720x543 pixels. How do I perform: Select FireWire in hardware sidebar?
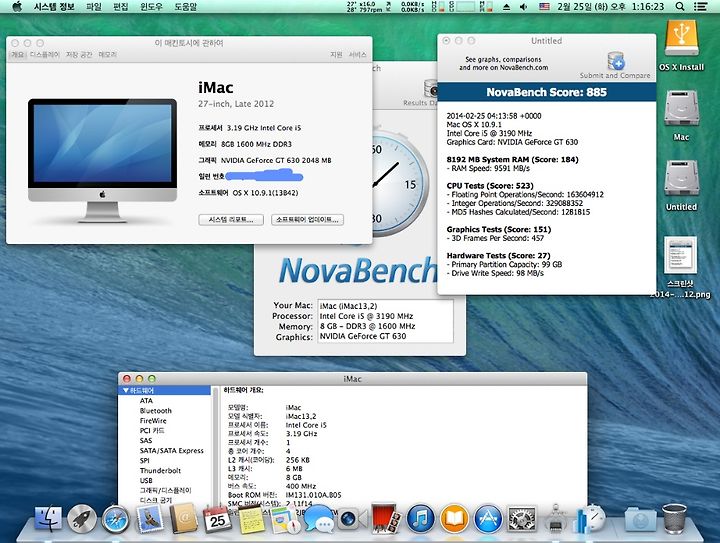pos(153,420)
